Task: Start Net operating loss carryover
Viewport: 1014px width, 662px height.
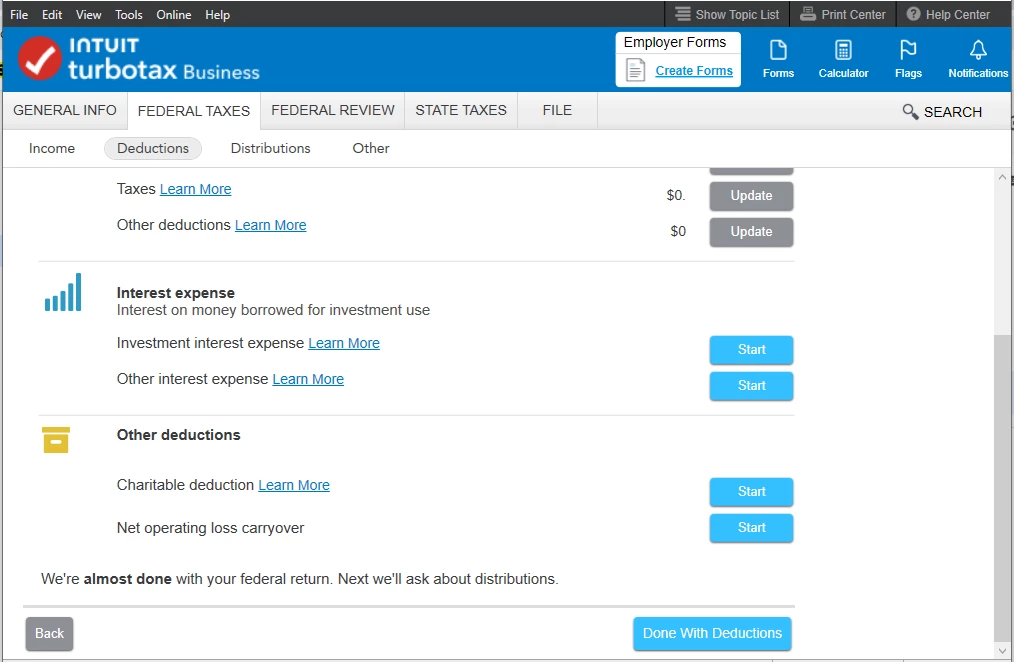Action: [x=751, y=528]
